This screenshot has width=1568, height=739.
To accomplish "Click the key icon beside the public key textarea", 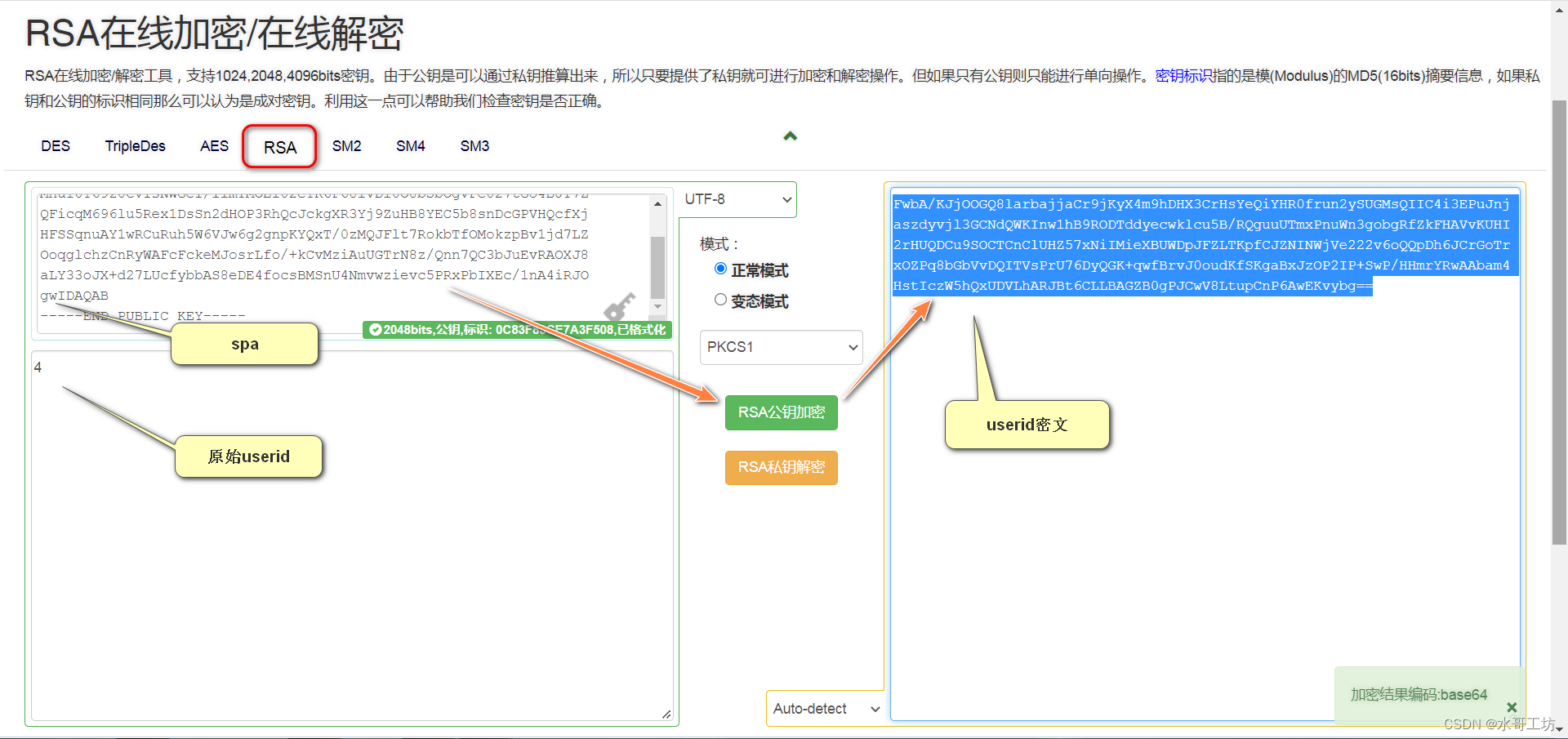I will point(619,306).
